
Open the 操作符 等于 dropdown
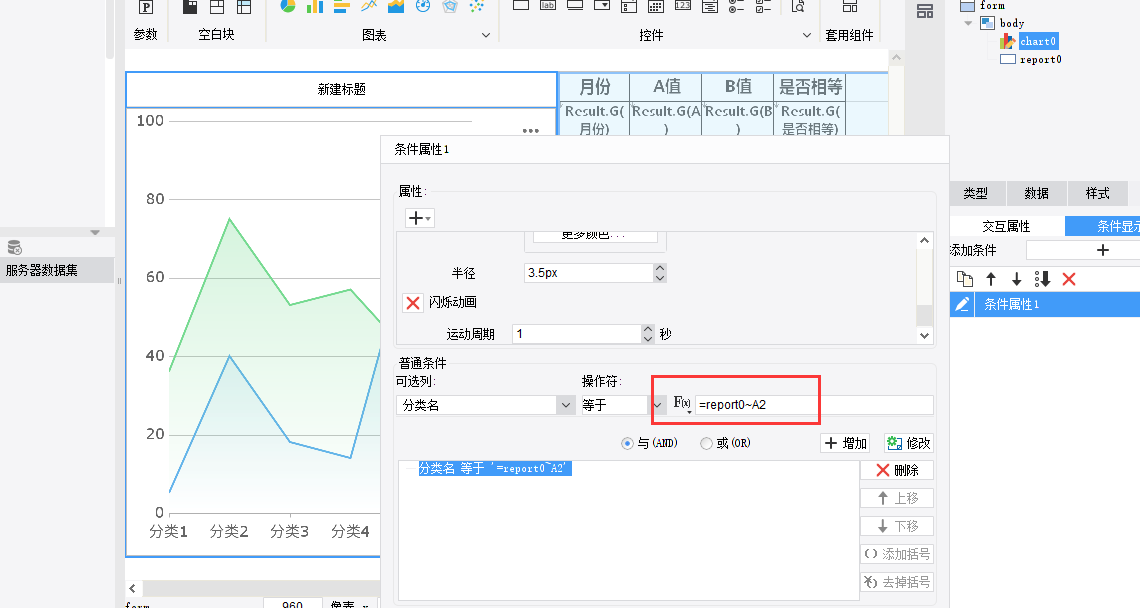click(x=657, y=405)
